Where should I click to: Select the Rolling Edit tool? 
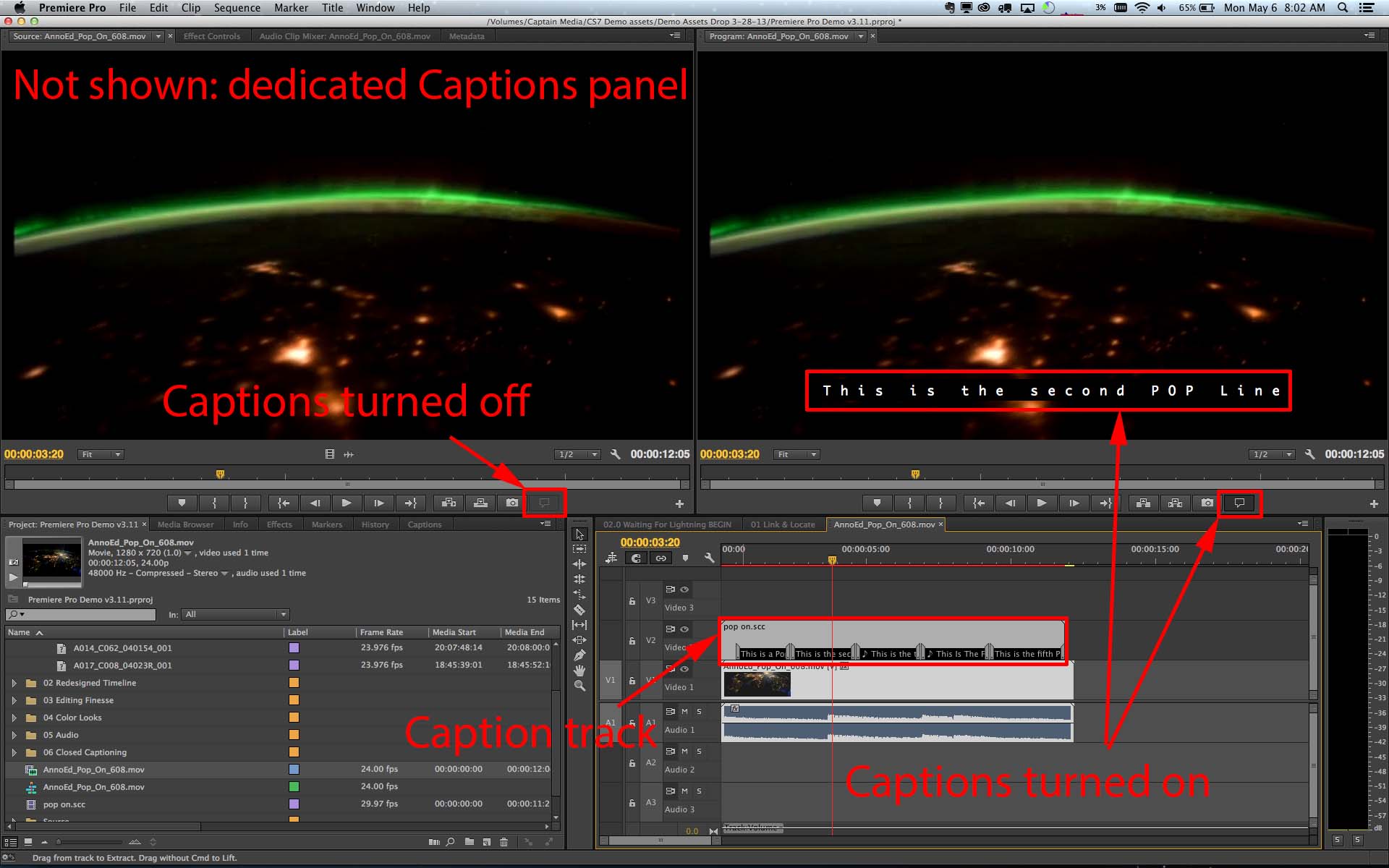579,579
